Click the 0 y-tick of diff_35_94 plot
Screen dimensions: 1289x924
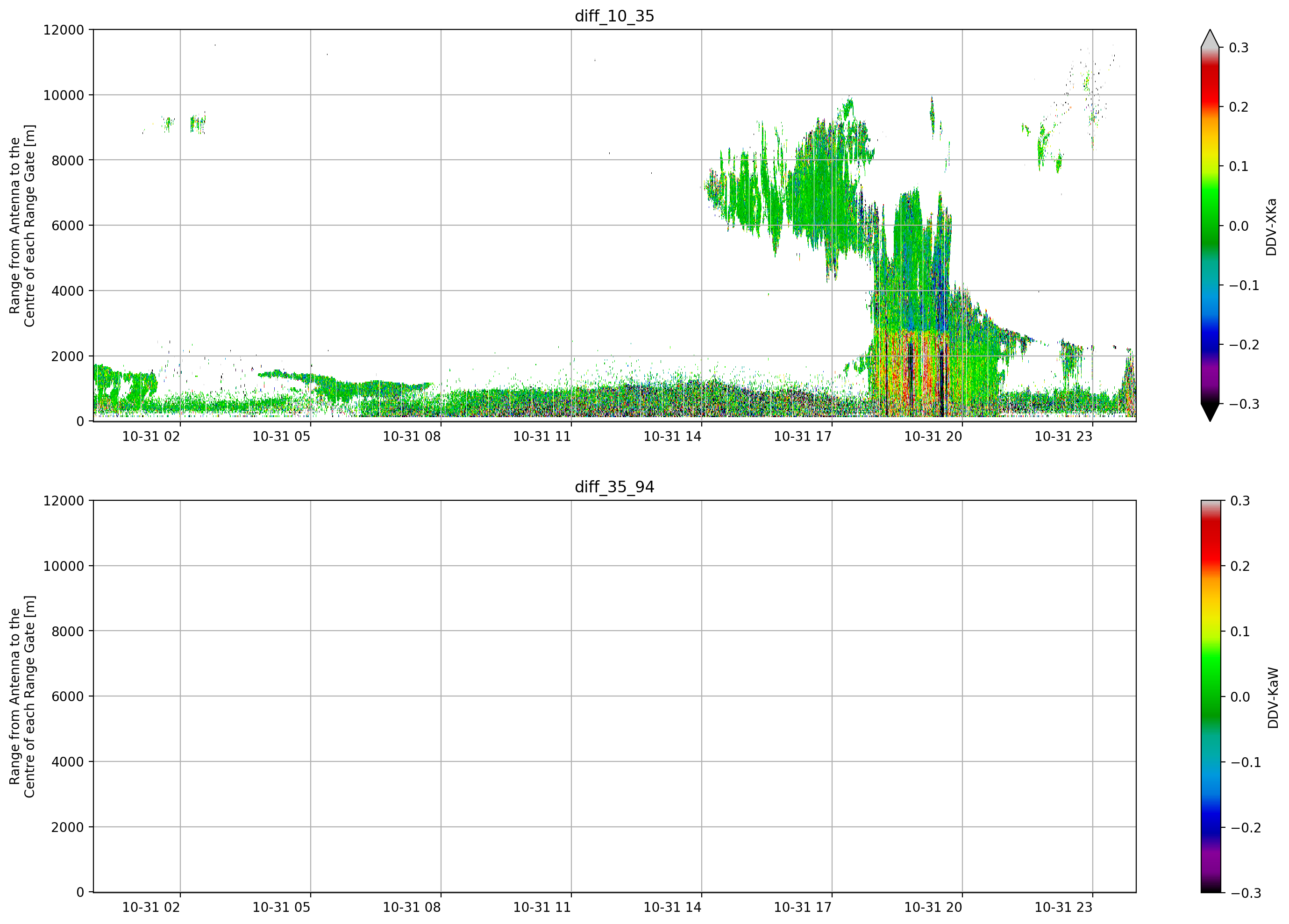pyautogui.click(x=80, y=893)
